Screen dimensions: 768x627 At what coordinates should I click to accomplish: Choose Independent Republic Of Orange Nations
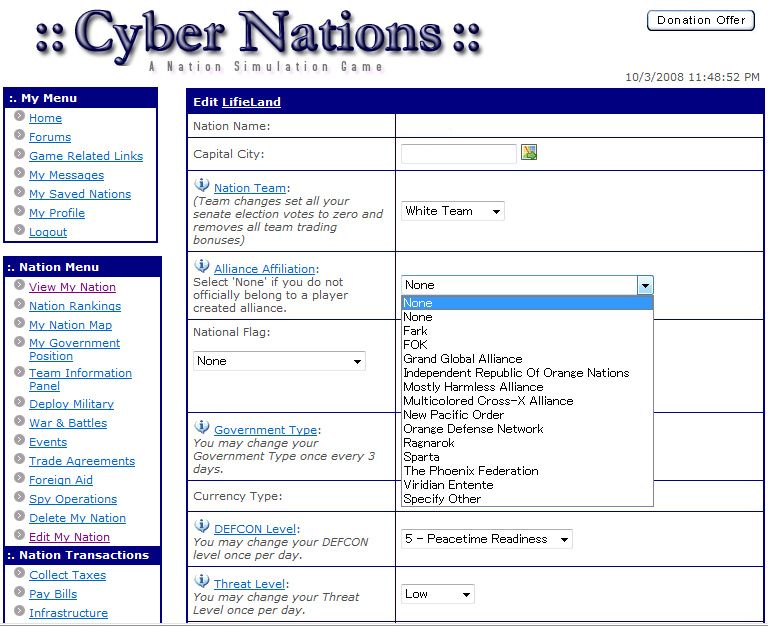527,373
